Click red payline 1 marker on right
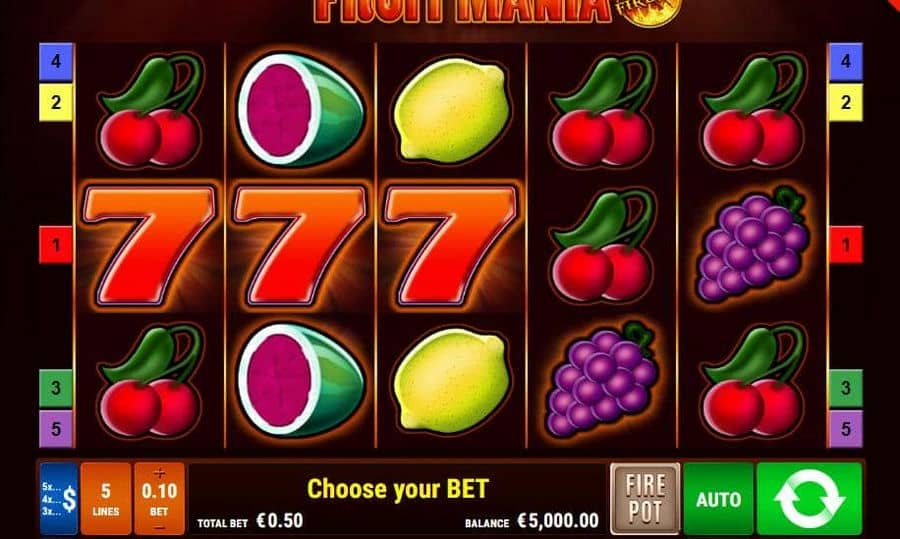 pyautogui.click(x=845, y=245)
